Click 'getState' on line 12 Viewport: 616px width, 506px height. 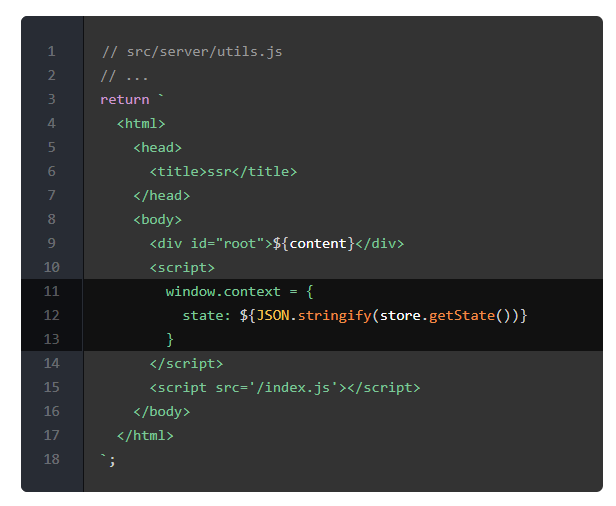click(x=462, y=315)
